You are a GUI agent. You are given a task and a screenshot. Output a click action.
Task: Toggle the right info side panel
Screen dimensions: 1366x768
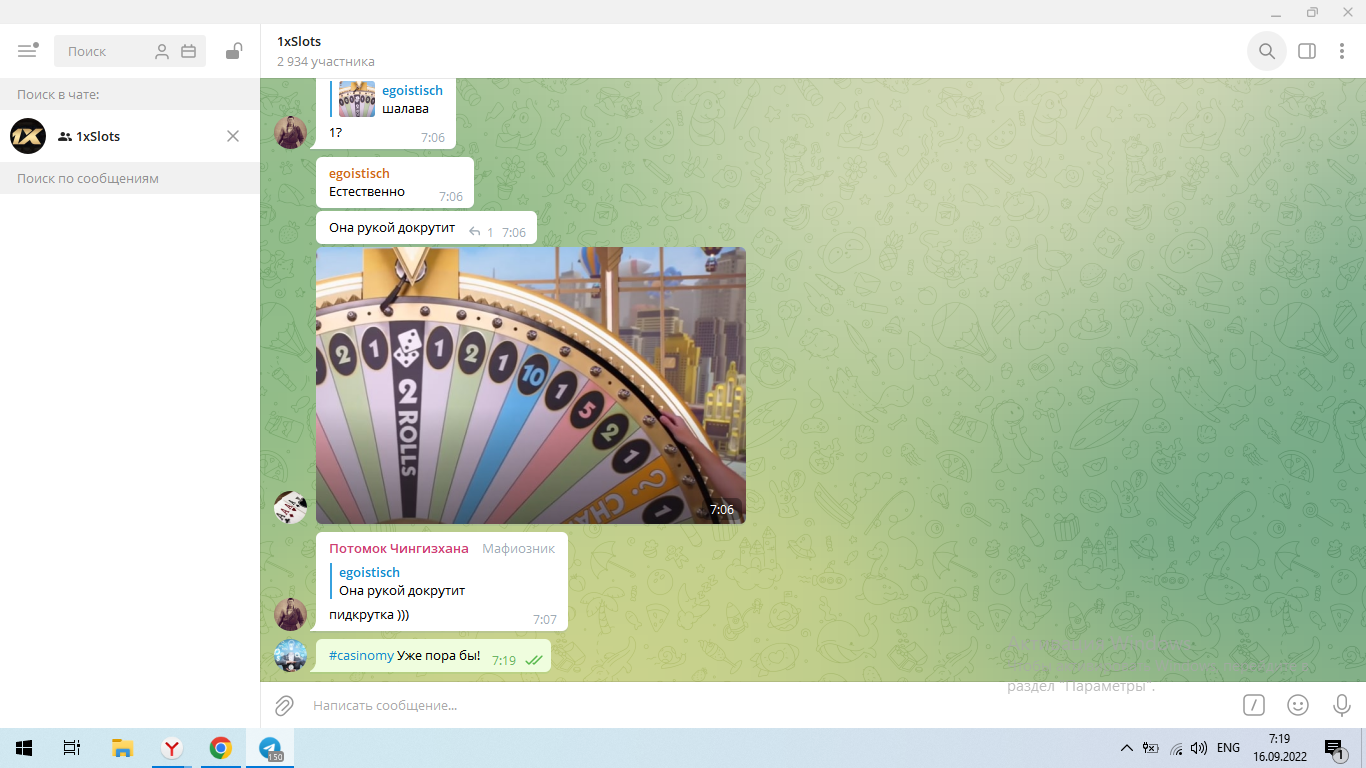(x=1307, y=51)
